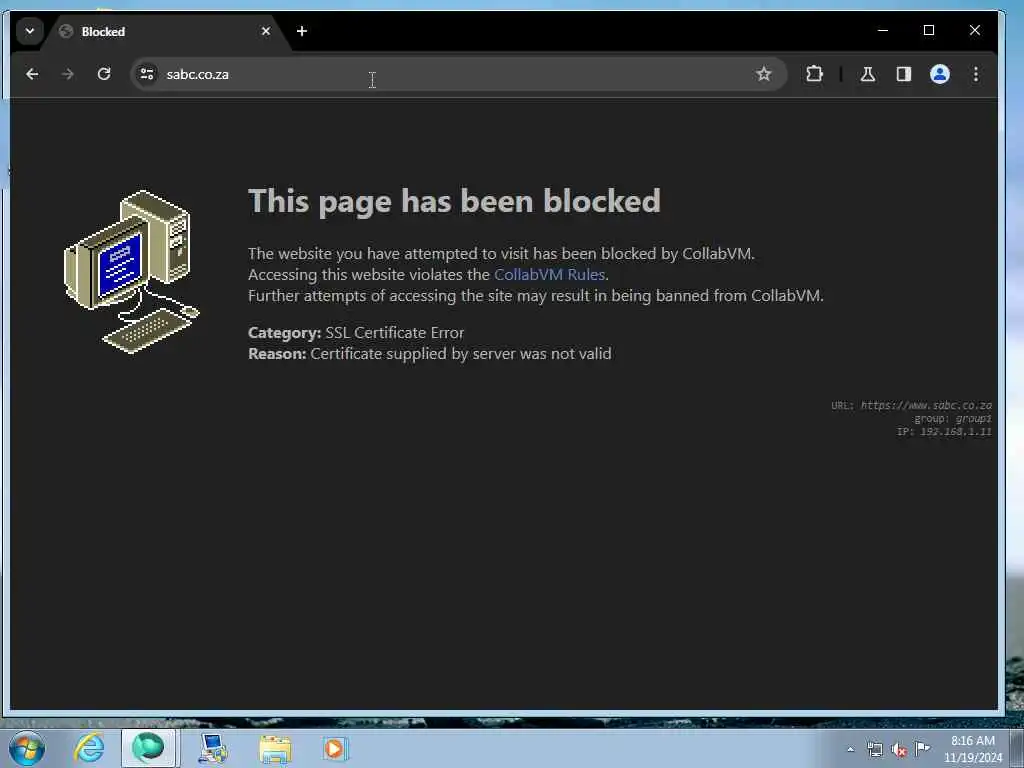Viewport: 1024px width, 768px height.
Task: Click the IP: 192.168.1.11 text
Action: point(944,432)
